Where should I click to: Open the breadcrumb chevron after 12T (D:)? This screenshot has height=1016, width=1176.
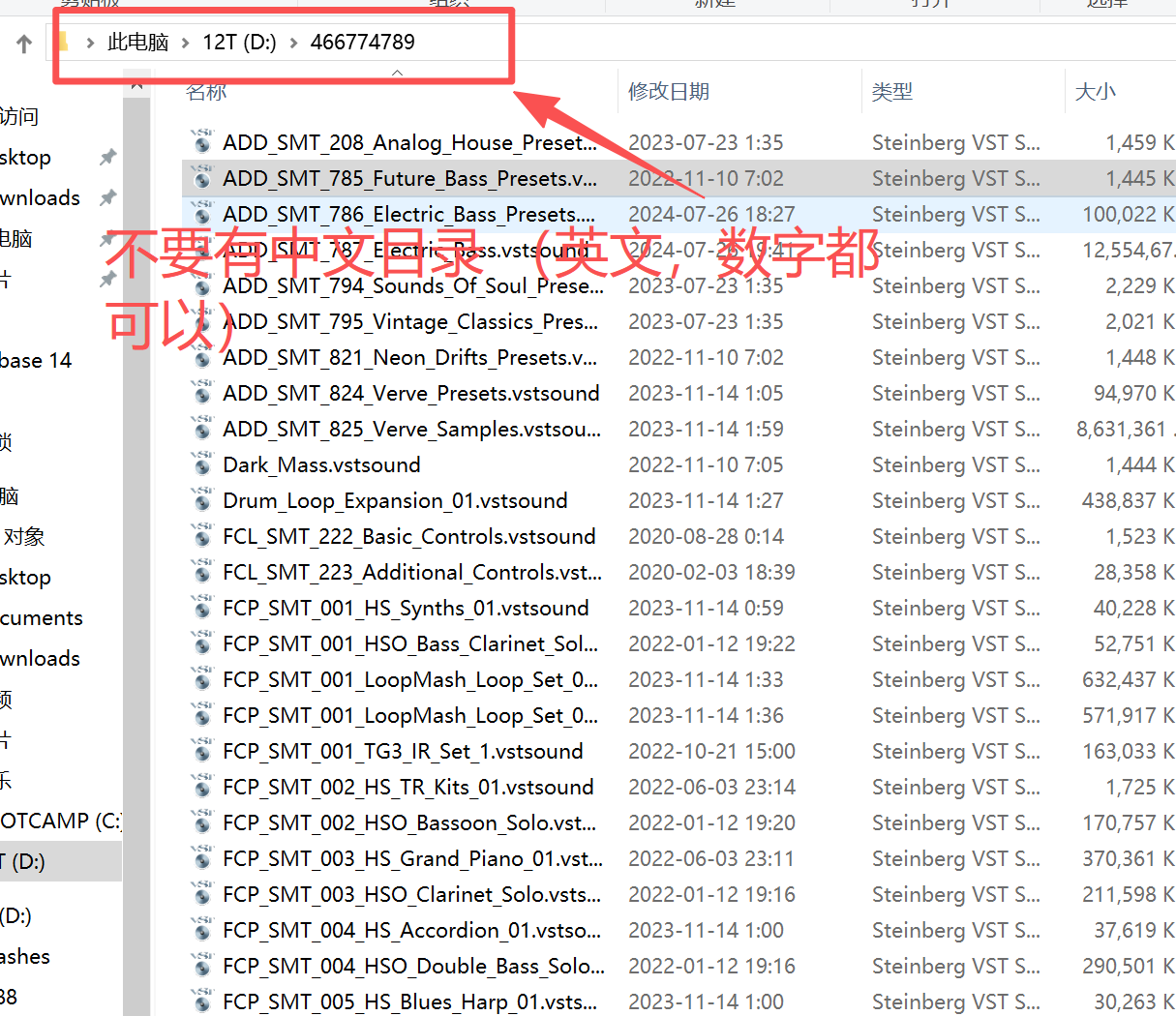(293, 43)
